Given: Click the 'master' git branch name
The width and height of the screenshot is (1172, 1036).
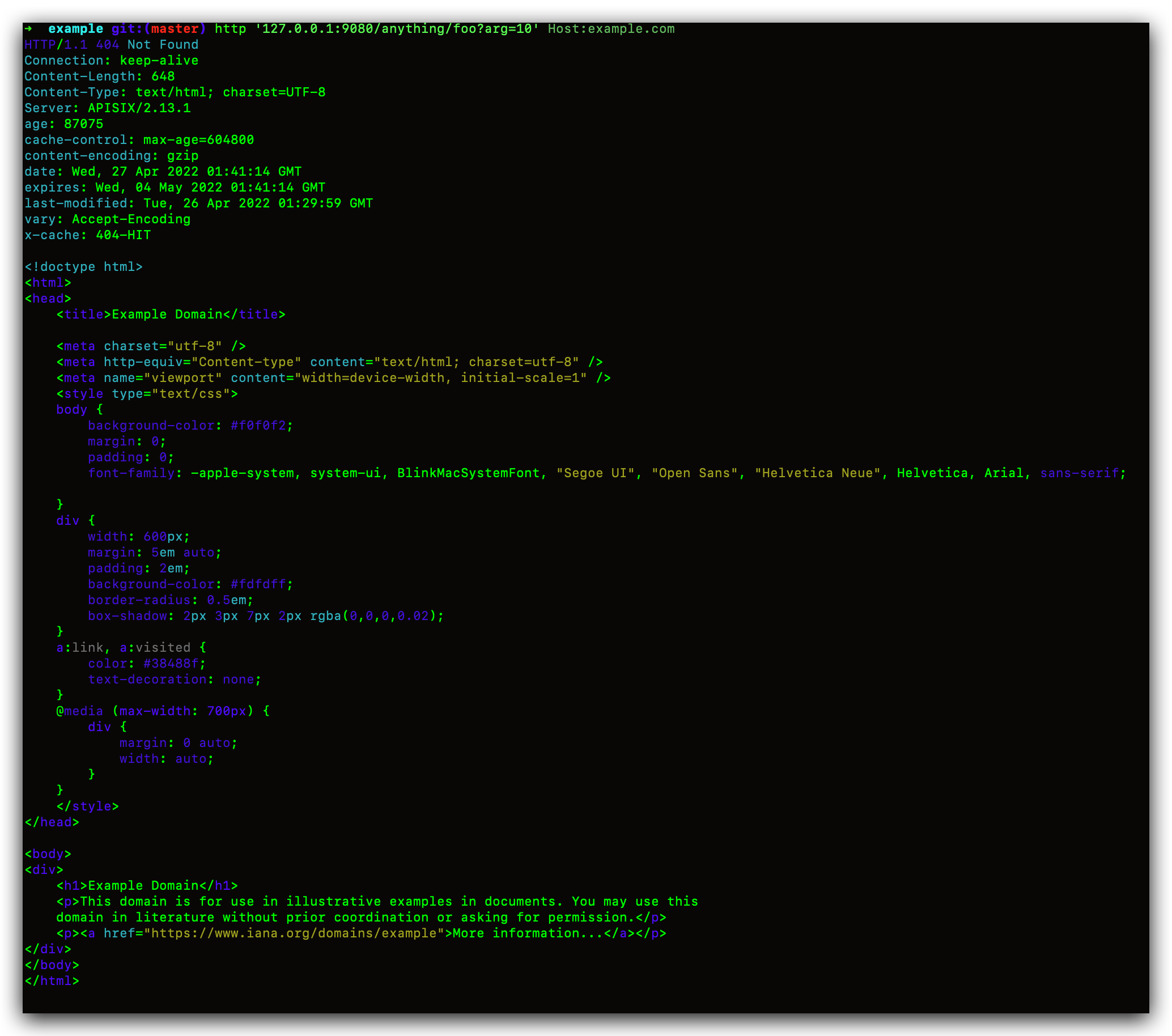Looking at the screenshot, I should pos(175,29).
